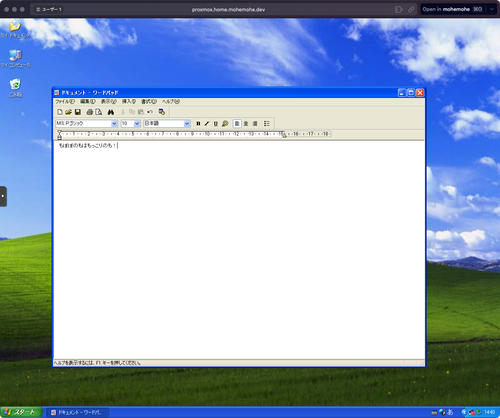
Task: Click the taskbar clock
Action: [489, 412]
